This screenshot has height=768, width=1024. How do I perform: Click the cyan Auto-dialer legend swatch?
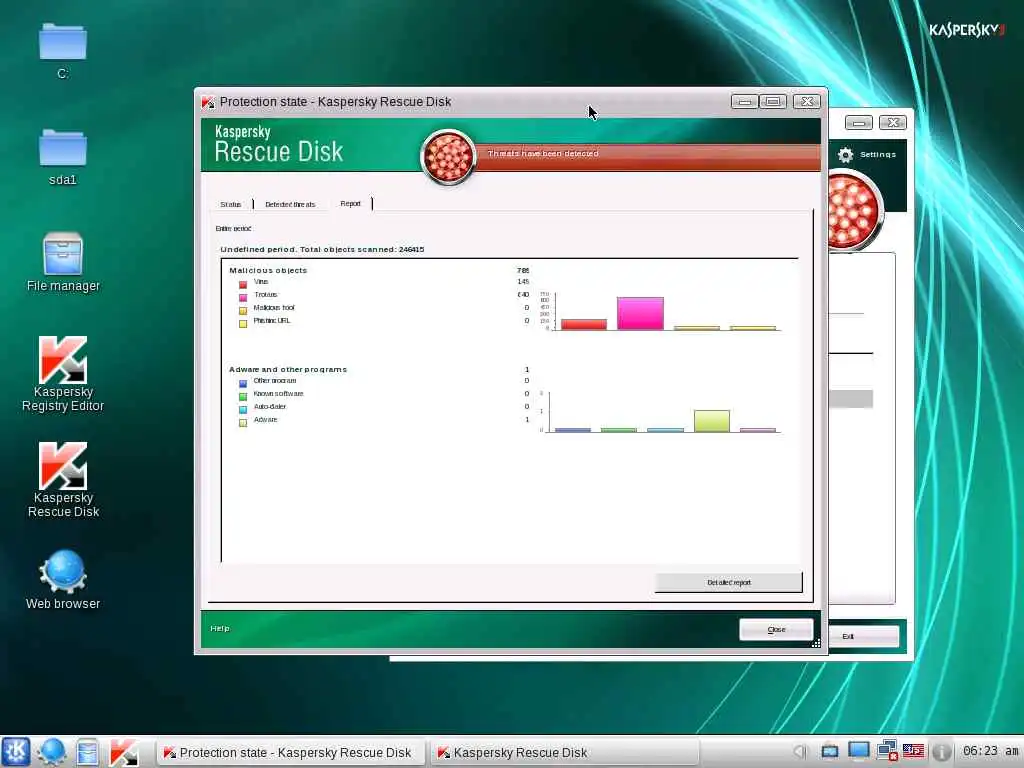point(243,409)
